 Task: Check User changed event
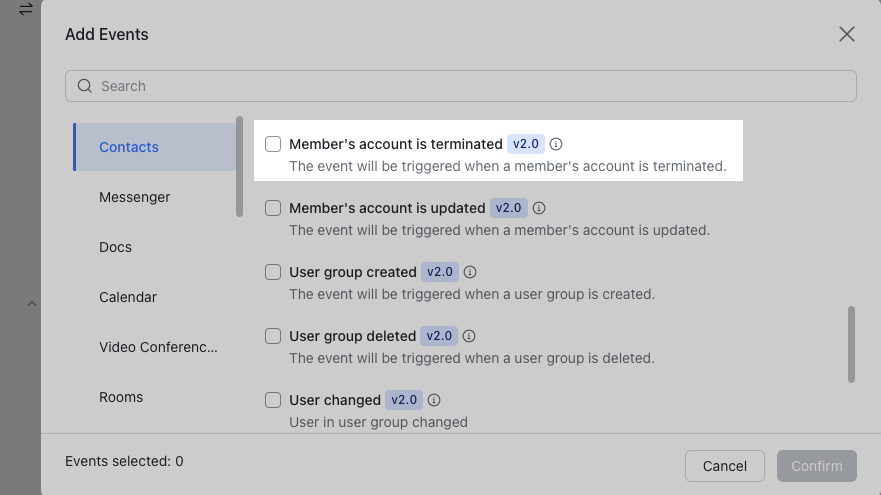coord(273,401)
